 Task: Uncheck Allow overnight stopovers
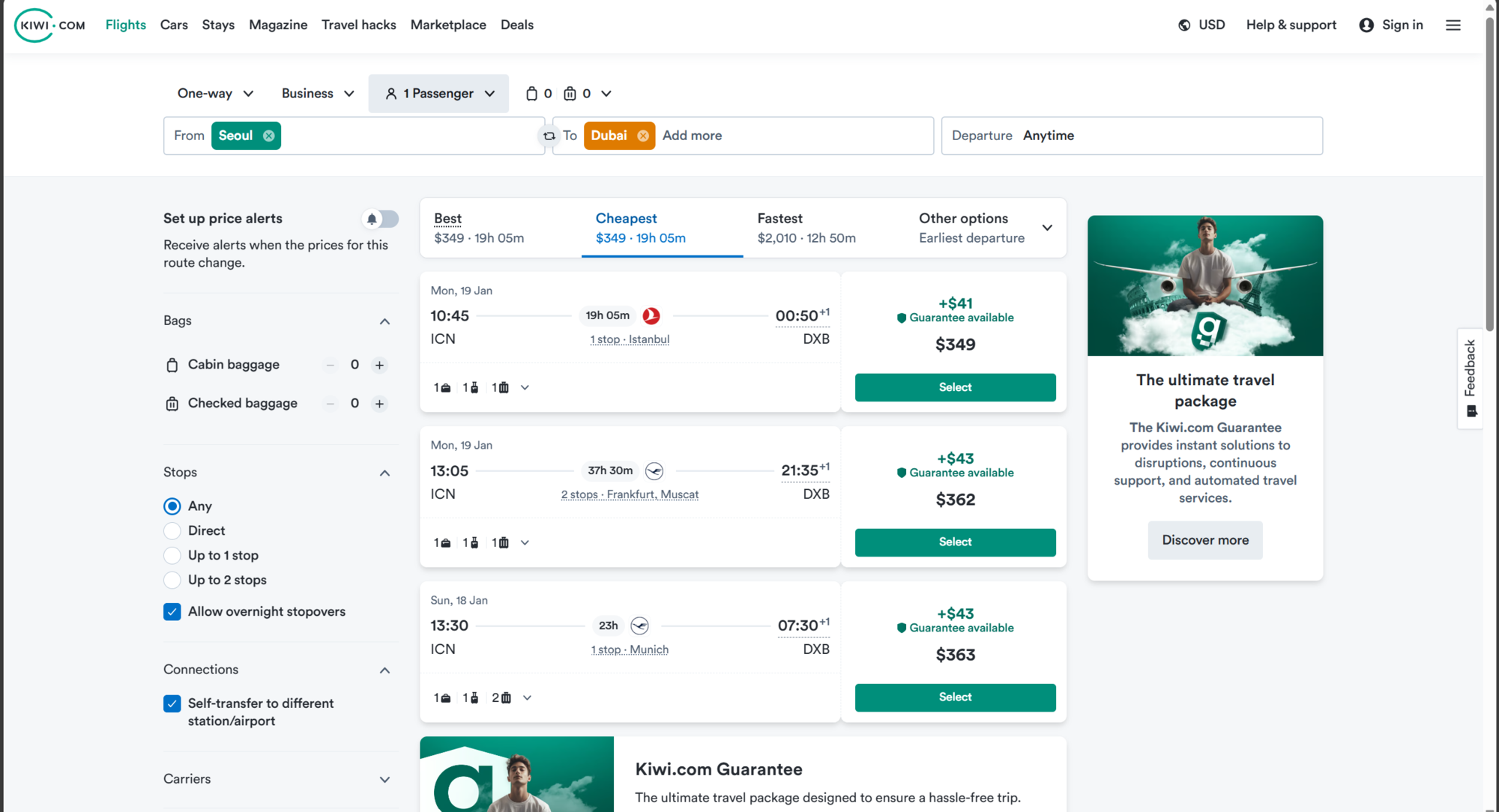pos(172,612)
